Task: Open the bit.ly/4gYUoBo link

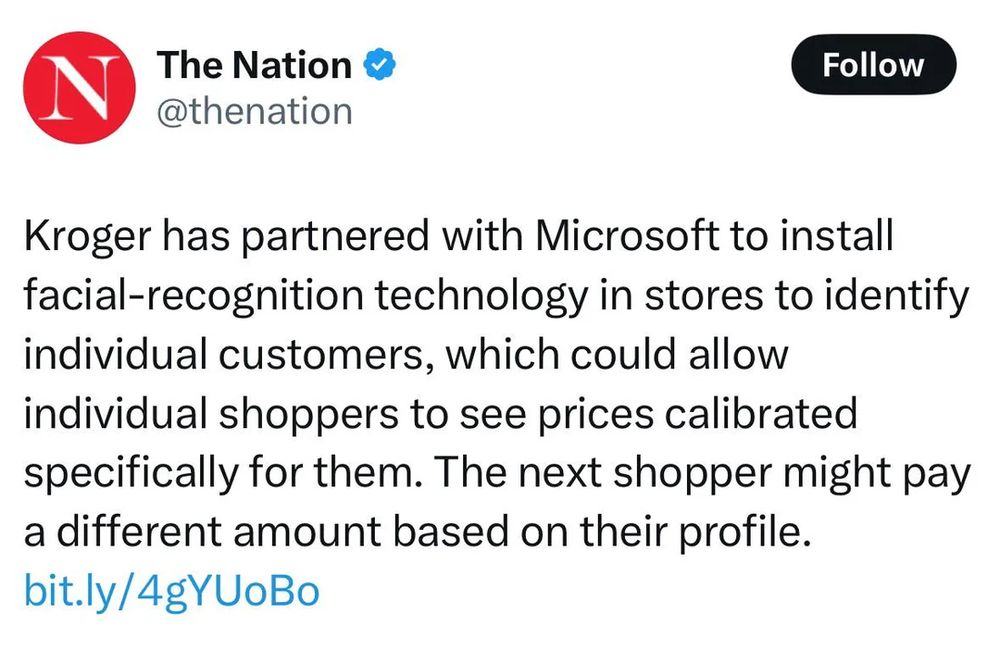Action: pos(172,591)
